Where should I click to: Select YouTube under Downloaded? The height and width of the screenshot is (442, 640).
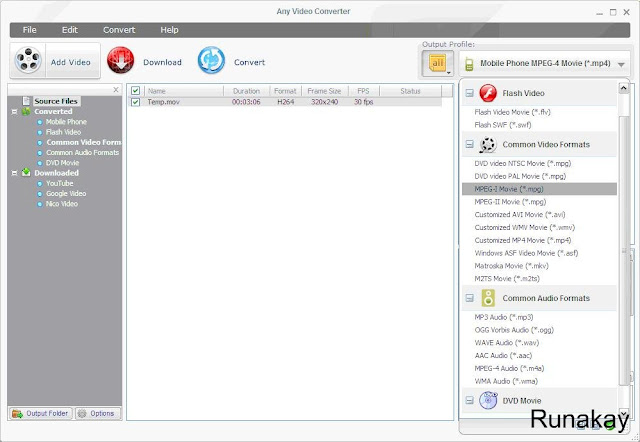click(x=60, y=183)
